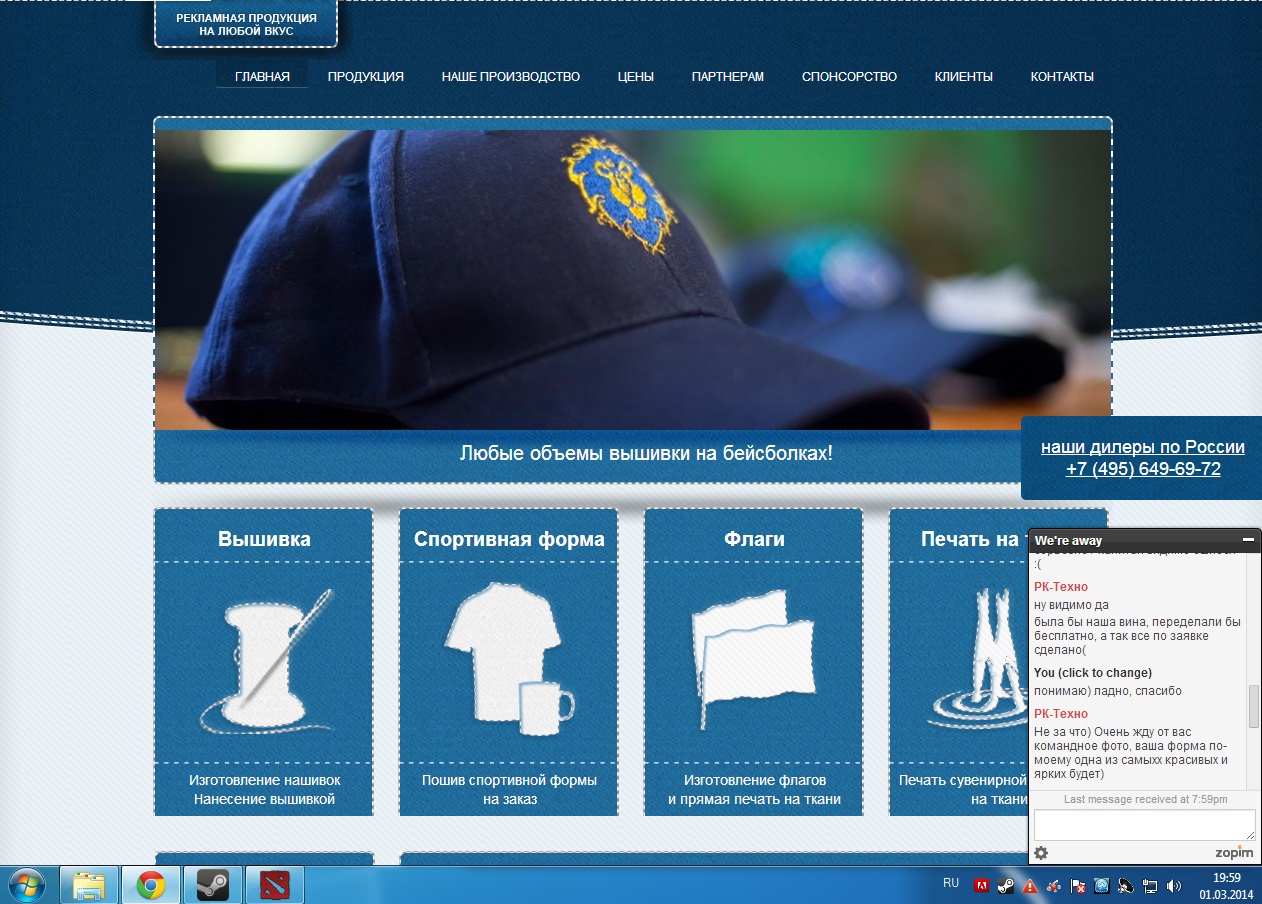This screenshot has height=904, width=1262.
Task: Click the chat message понимаю) ладно, спасибо
Action: (1108, 691)
